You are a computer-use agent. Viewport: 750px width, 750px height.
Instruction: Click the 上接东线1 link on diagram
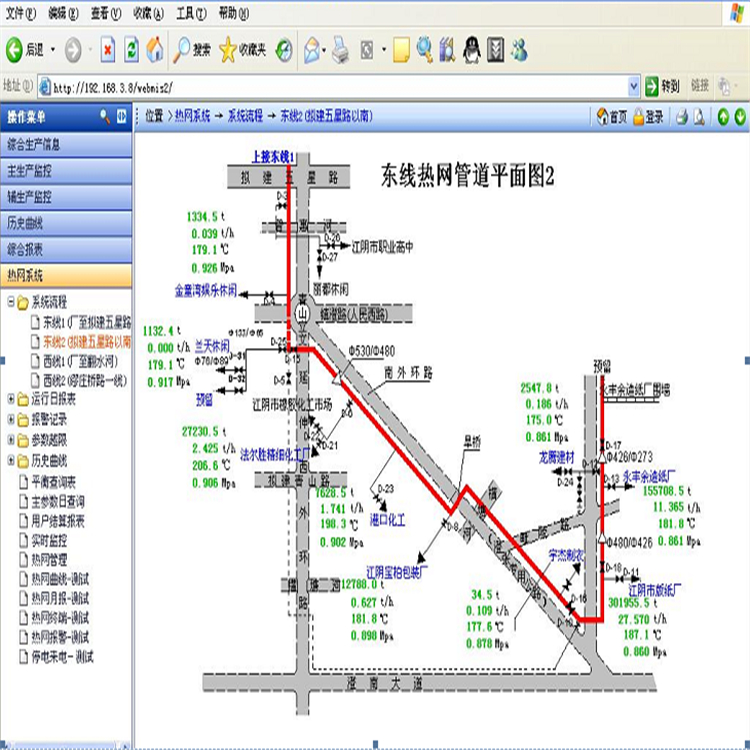[x=272, y=156]
